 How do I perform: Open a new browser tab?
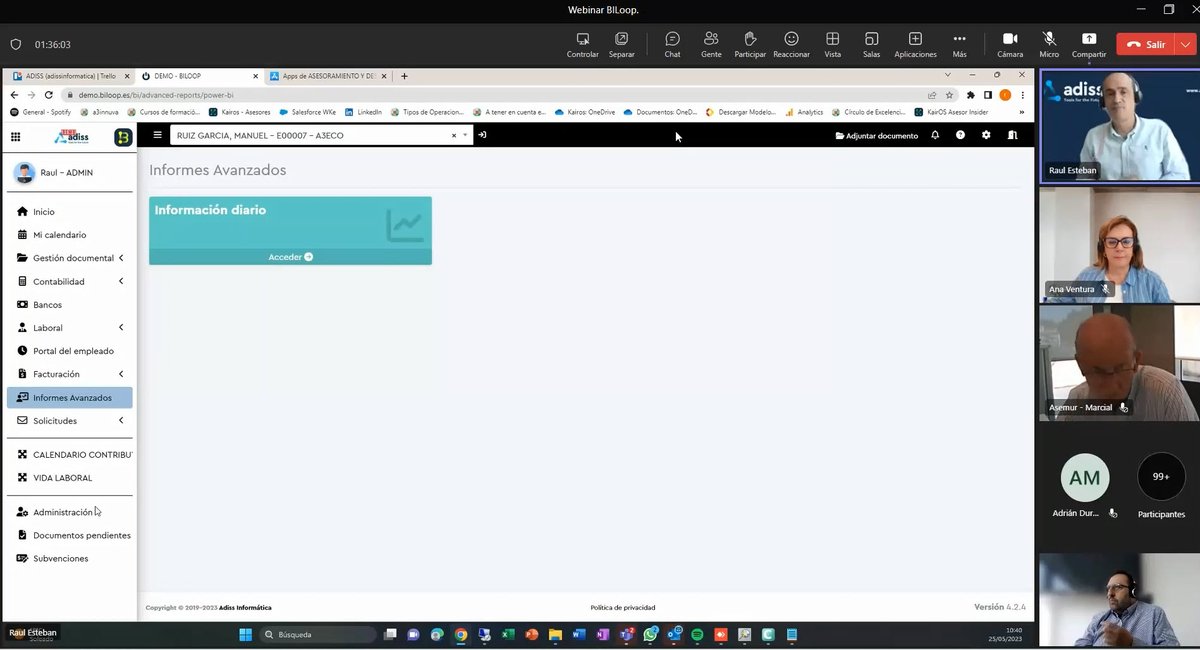[x=404, y=76]
